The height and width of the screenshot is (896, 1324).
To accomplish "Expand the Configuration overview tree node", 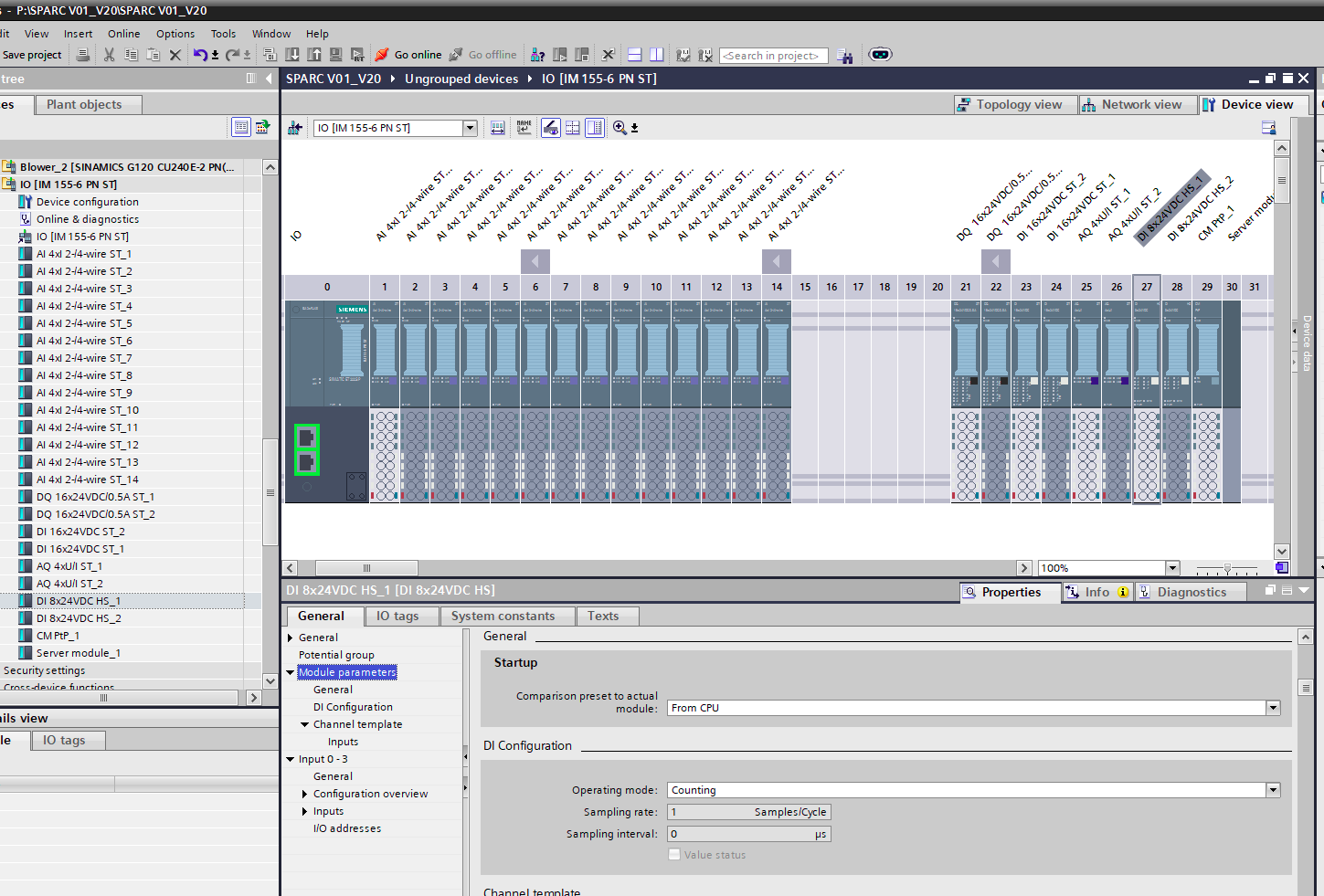I will point(305,794).
